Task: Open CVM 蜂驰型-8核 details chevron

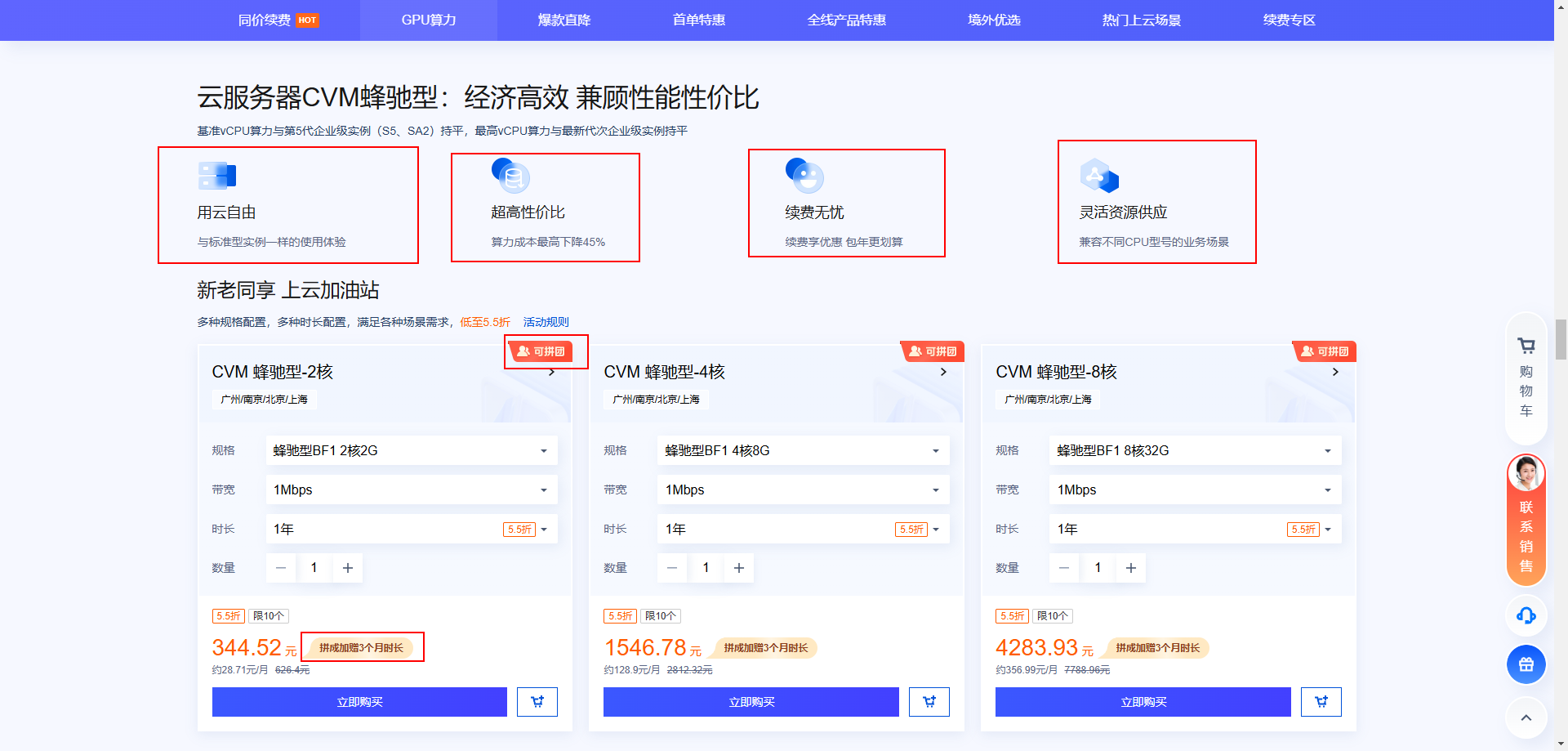Action: point(1336,372)
